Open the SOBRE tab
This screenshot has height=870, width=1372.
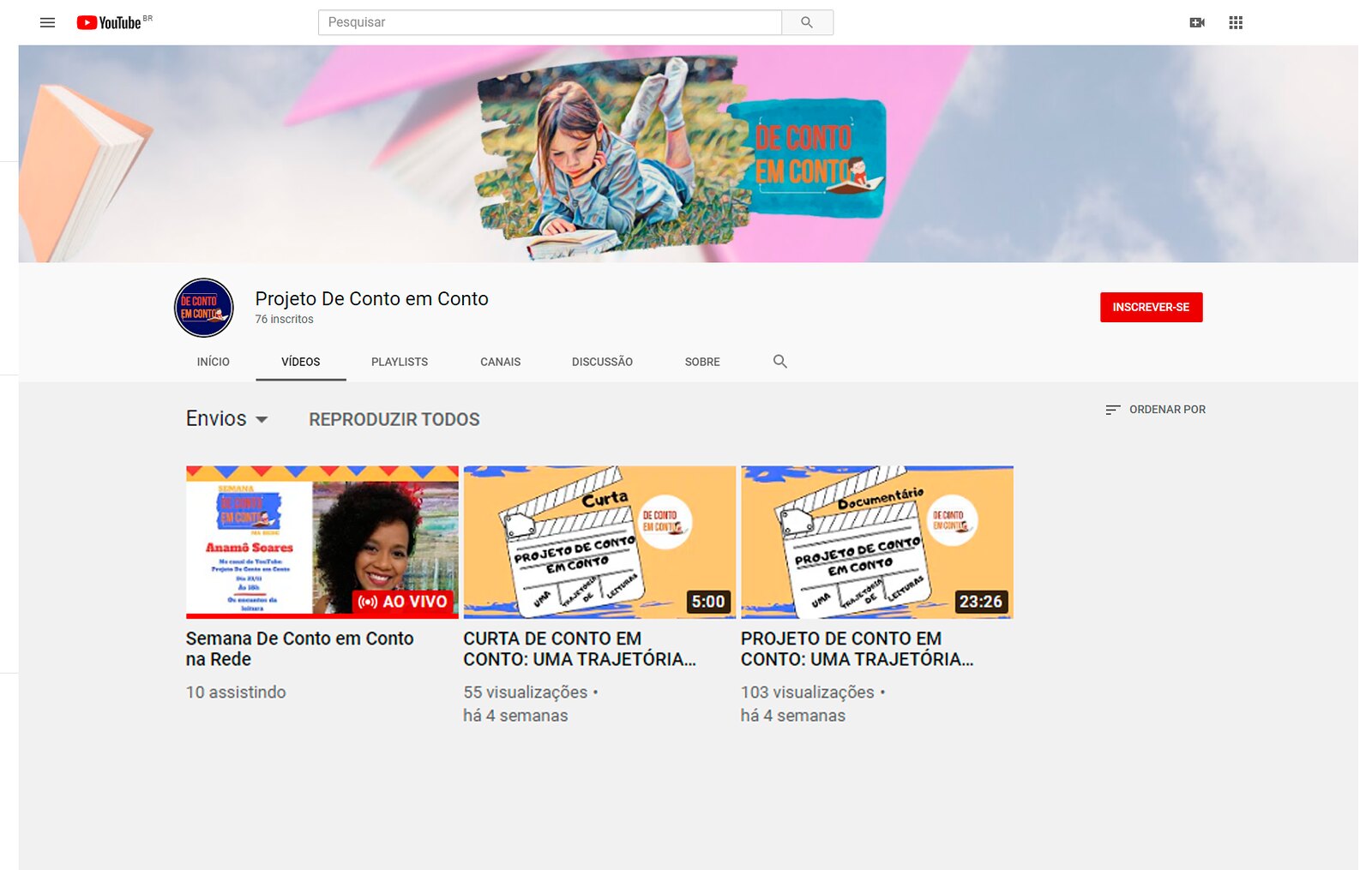coord(702,362)
